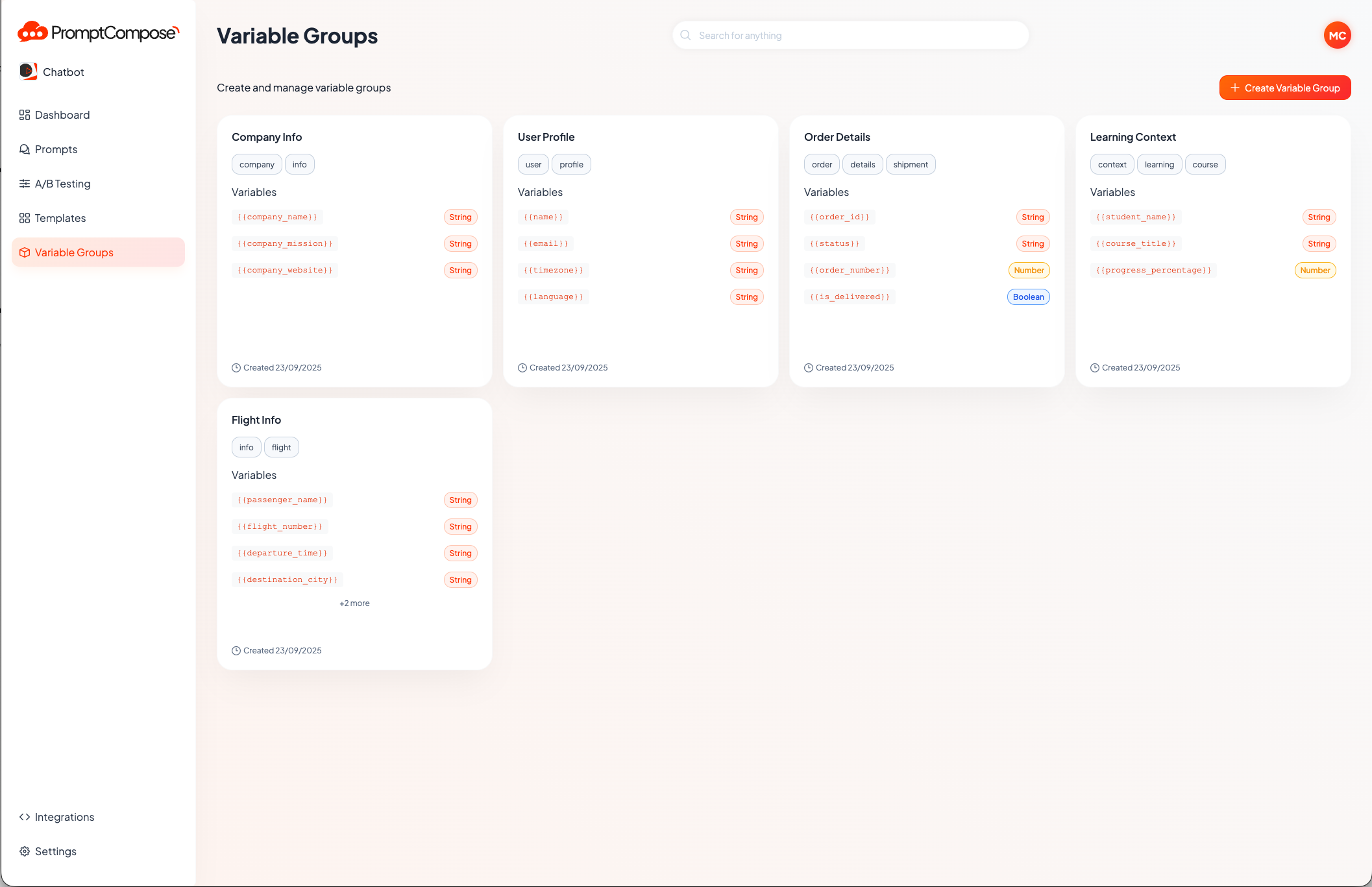
Task: Select the Chatbot icon in the sidebar
Action: [x=29, y=71]
